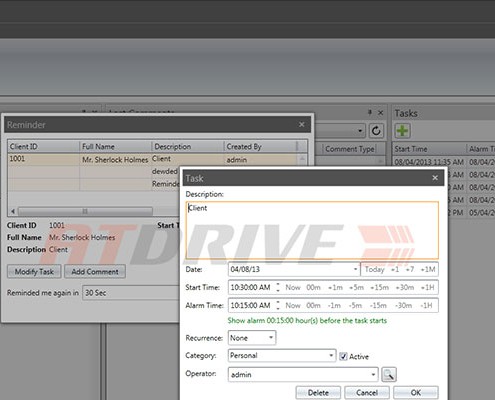495x400 pixels.
Task: Open the Reminded me again in dropdown
Action: [131, 293]
